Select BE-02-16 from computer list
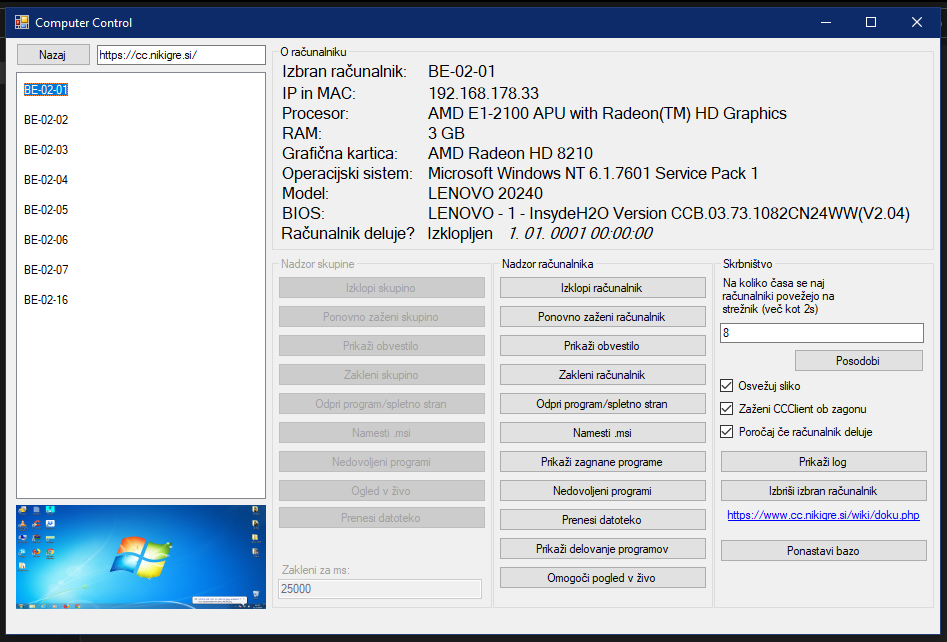The image size is (947, 642). (x=46, y=300)
